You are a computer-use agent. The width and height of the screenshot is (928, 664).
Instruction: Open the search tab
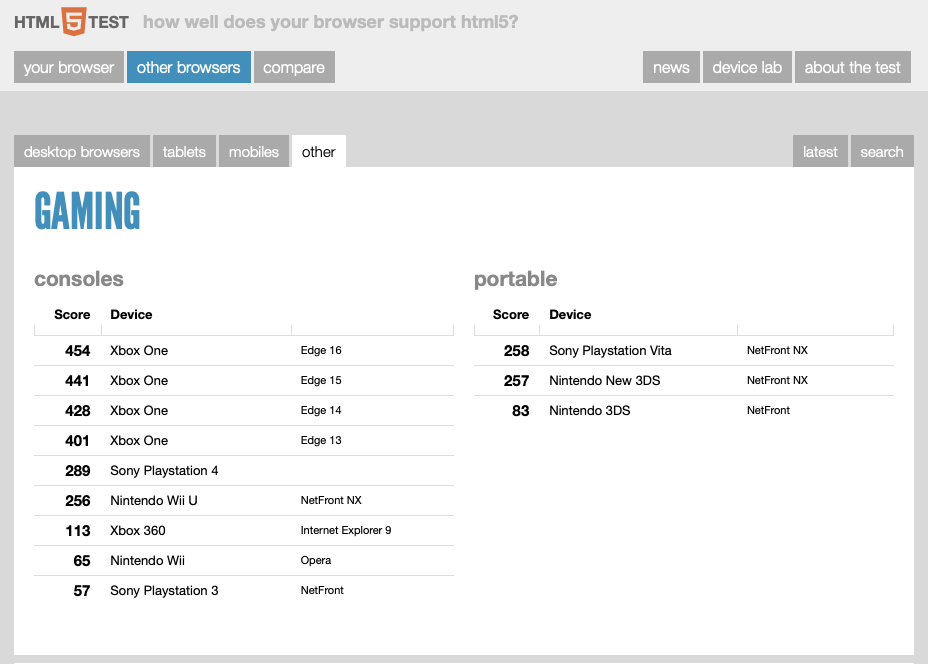pyautogui.click(x=882, y=152)
